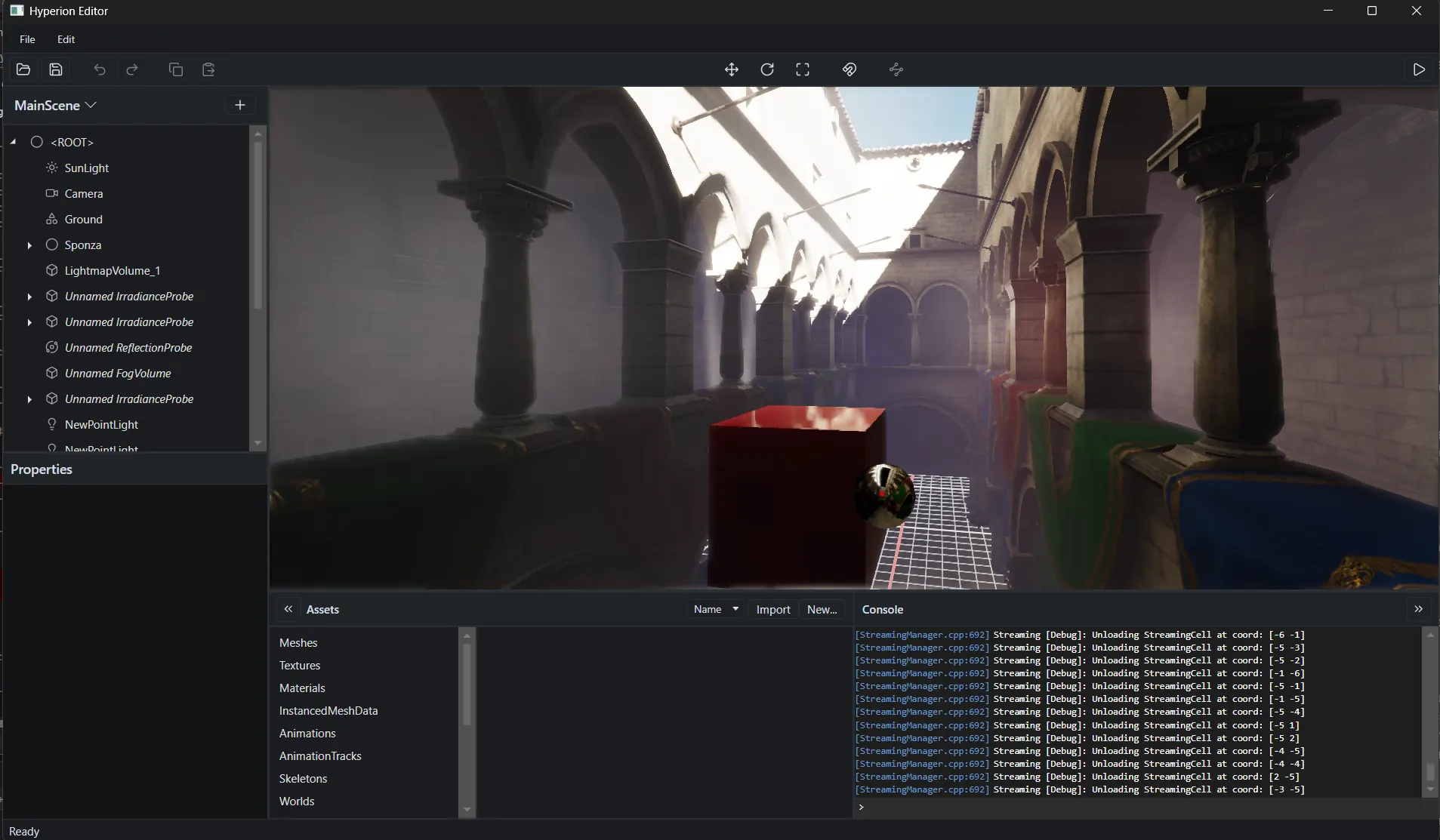
Task: Open the Edit menu
Action: coord(66,39)
